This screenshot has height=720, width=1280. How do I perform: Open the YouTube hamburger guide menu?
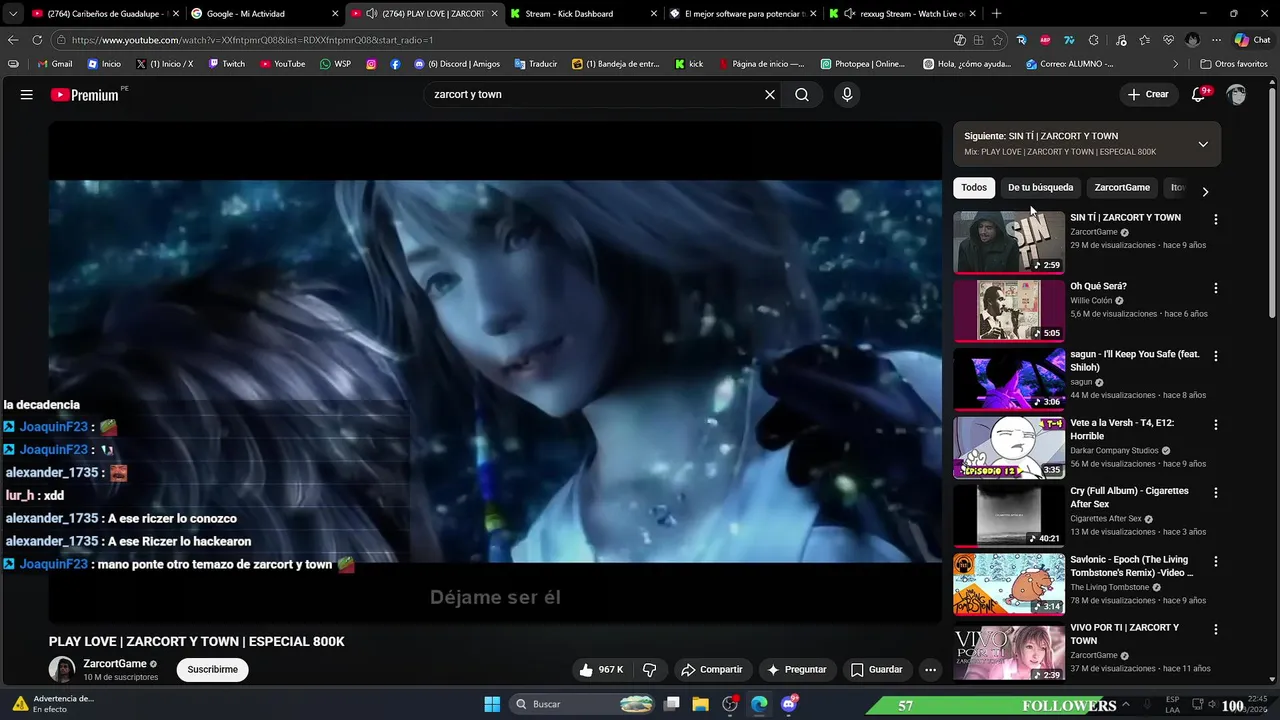point(27,95)
